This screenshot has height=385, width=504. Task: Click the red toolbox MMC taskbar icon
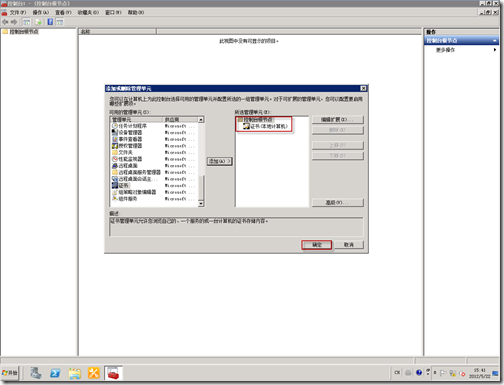pos(113,373)
